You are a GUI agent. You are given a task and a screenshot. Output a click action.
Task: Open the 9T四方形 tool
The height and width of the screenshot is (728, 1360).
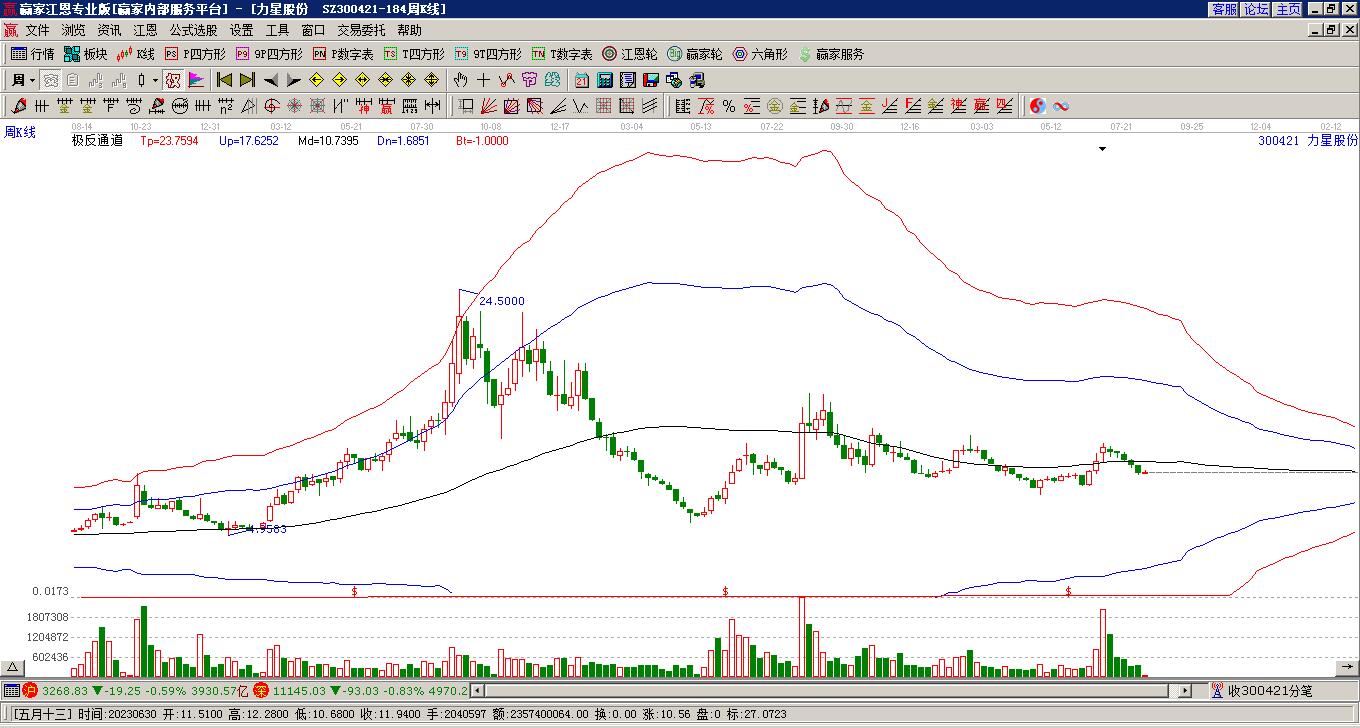coord(488,54)
